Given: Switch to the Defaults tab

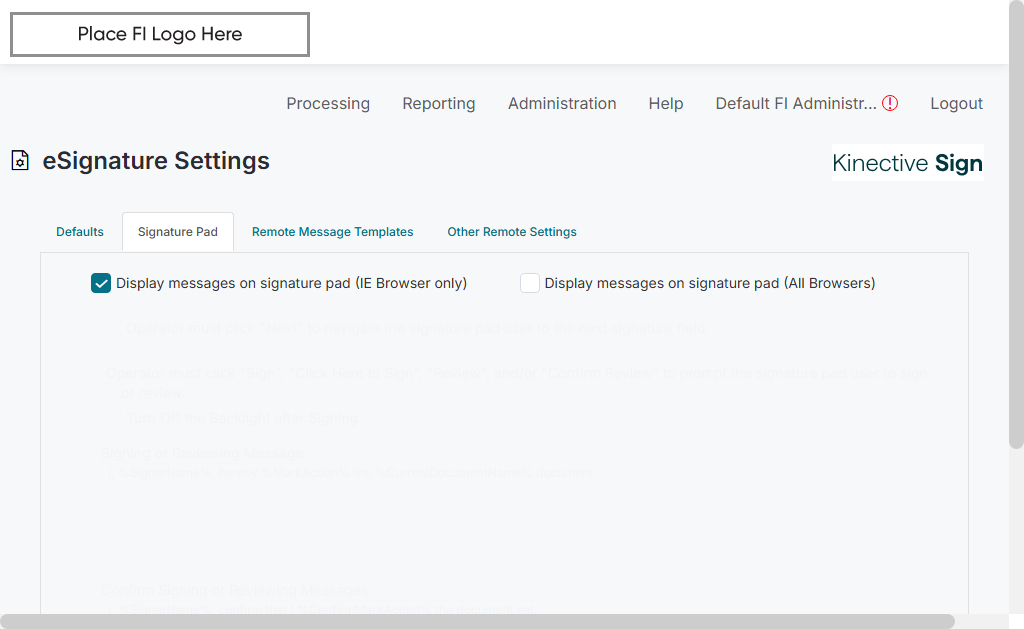Looking at the screenshot, I should coord(80,232).
